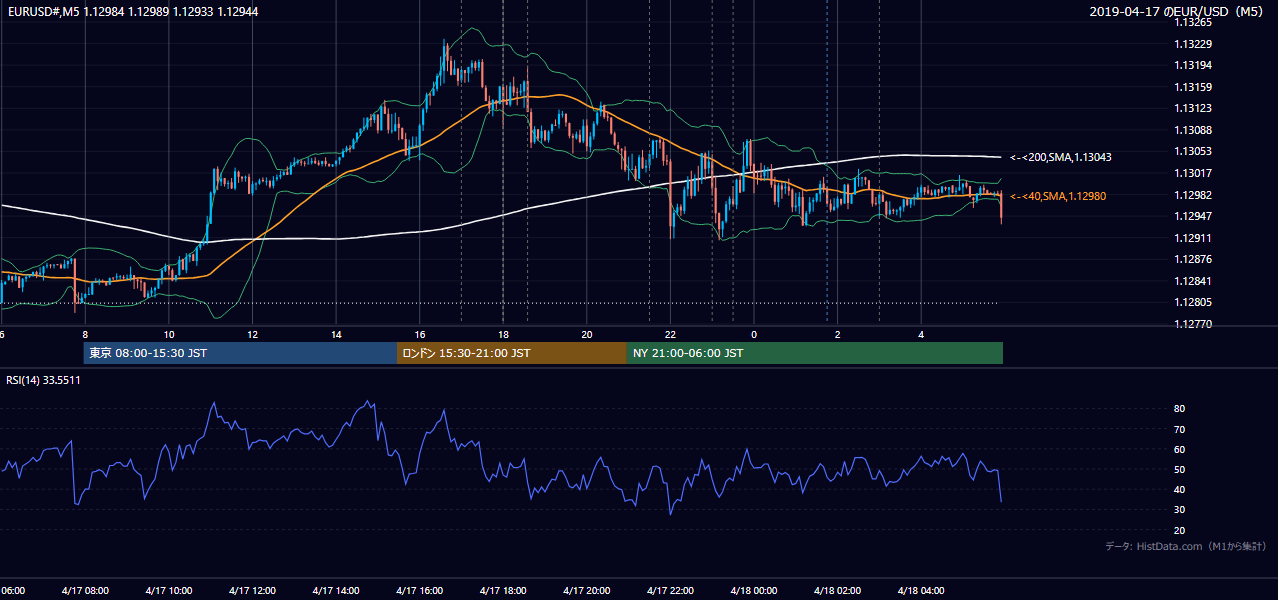
Task: Click the RSI(14) 33.5511 indicator label
Action: [44, 380]
